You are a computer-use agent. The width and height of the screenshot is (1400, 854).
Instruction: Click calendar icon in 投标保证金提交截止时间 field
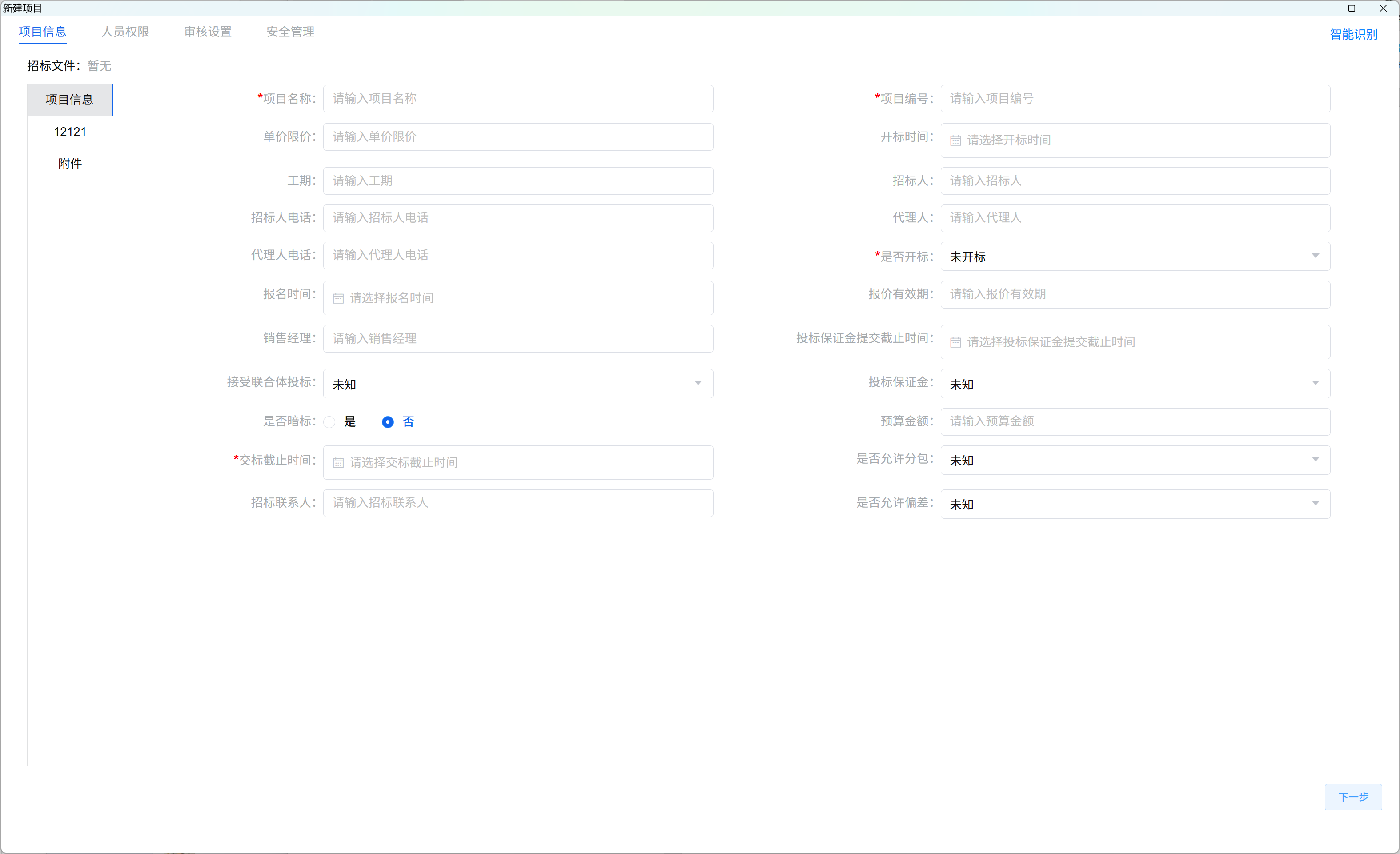955,342
